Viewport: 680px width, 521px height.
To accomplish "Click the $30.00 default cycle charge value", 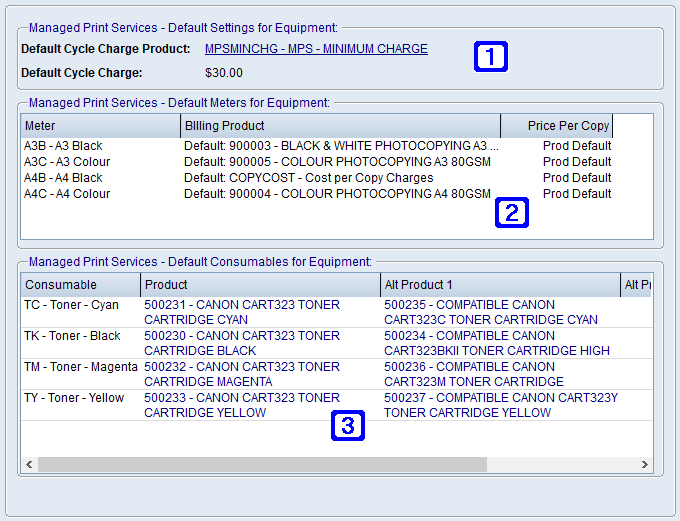I will pos(224,72).
